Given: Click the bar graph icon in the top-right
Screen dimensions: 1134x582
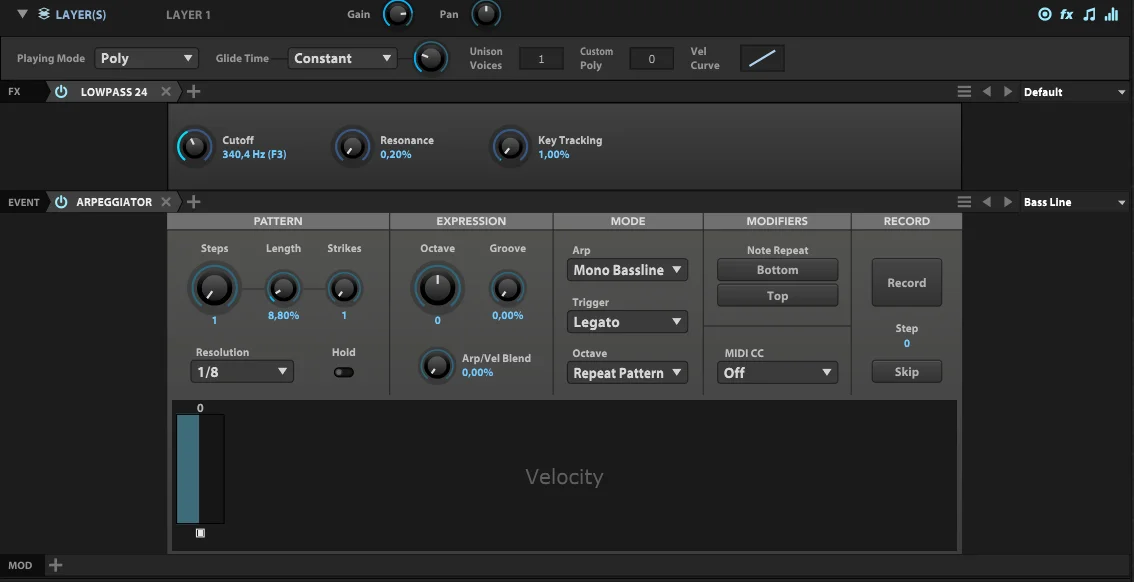Looking at the screenshot, I should [1112, 14].
